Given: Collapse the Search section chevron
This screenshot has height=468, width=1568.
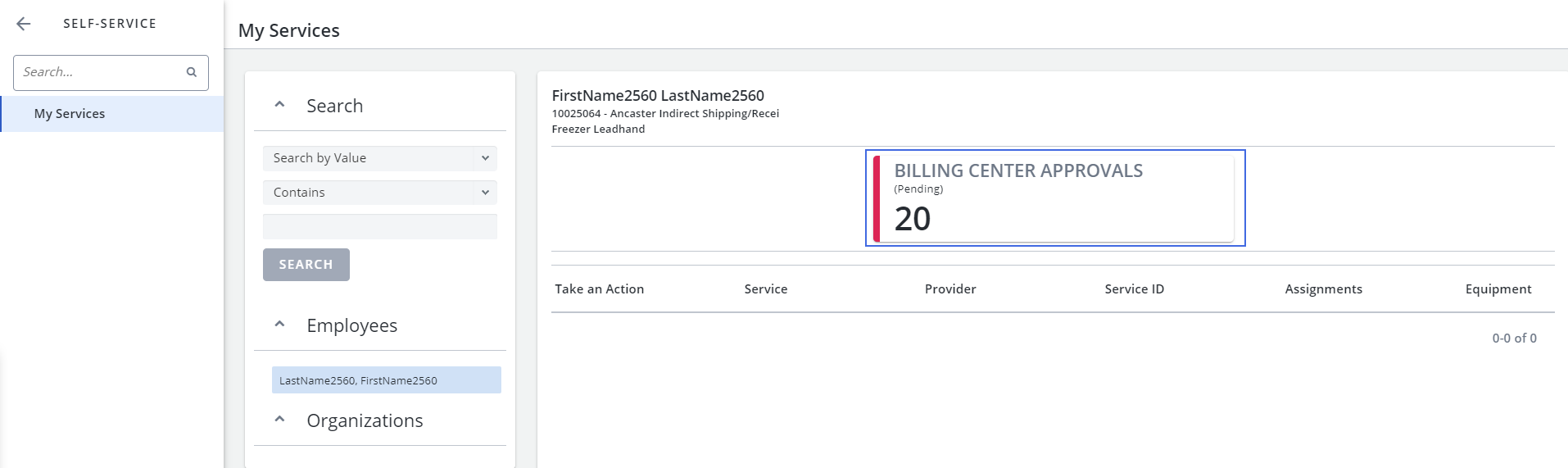Looking at the screenshot, I should point(279,105).
